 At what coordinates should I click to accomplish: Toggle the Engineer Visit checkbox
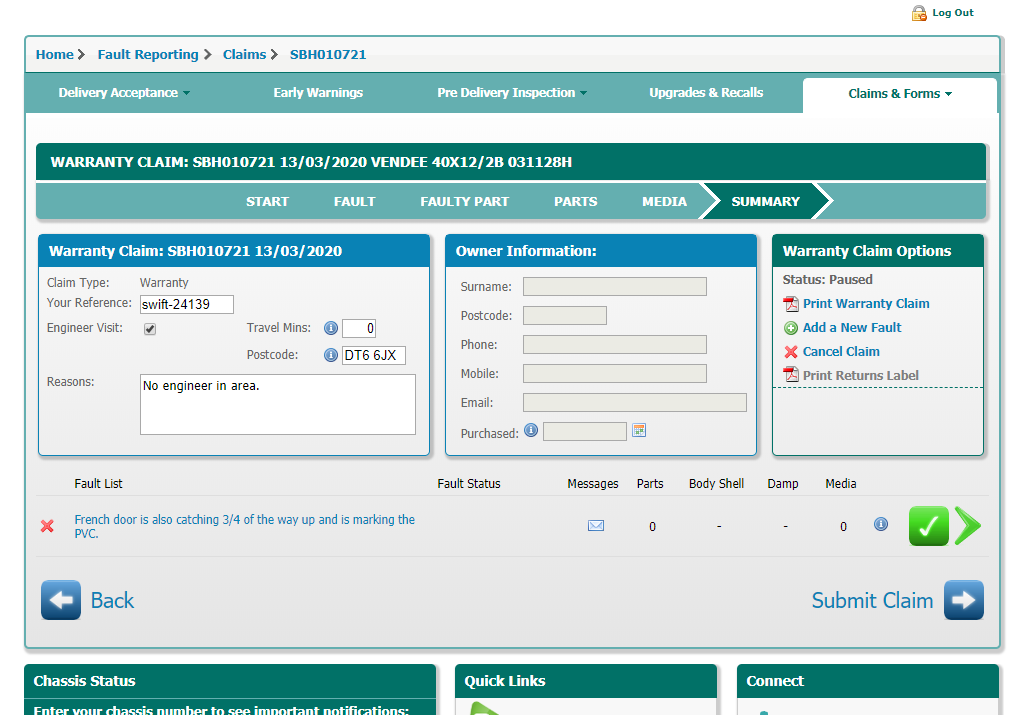150,329
